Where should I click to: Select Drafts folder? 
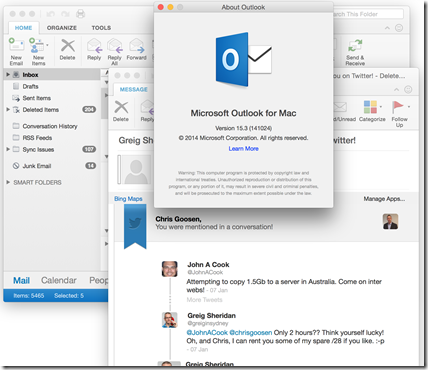coord(53,86)
